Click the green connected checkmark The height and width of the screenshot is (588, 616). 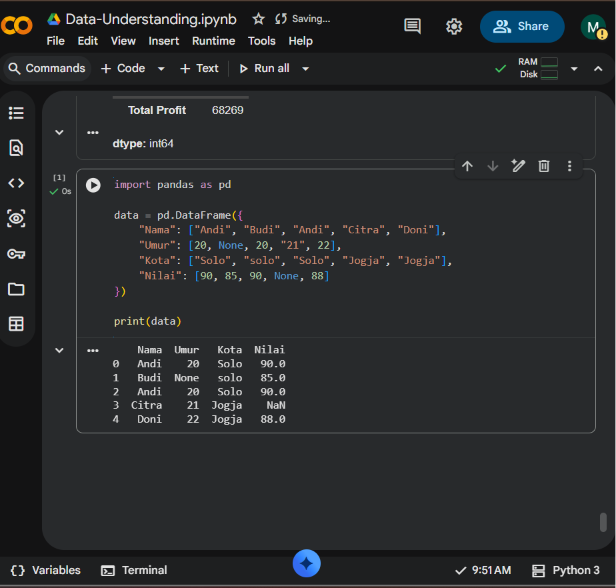pos(500,69)
